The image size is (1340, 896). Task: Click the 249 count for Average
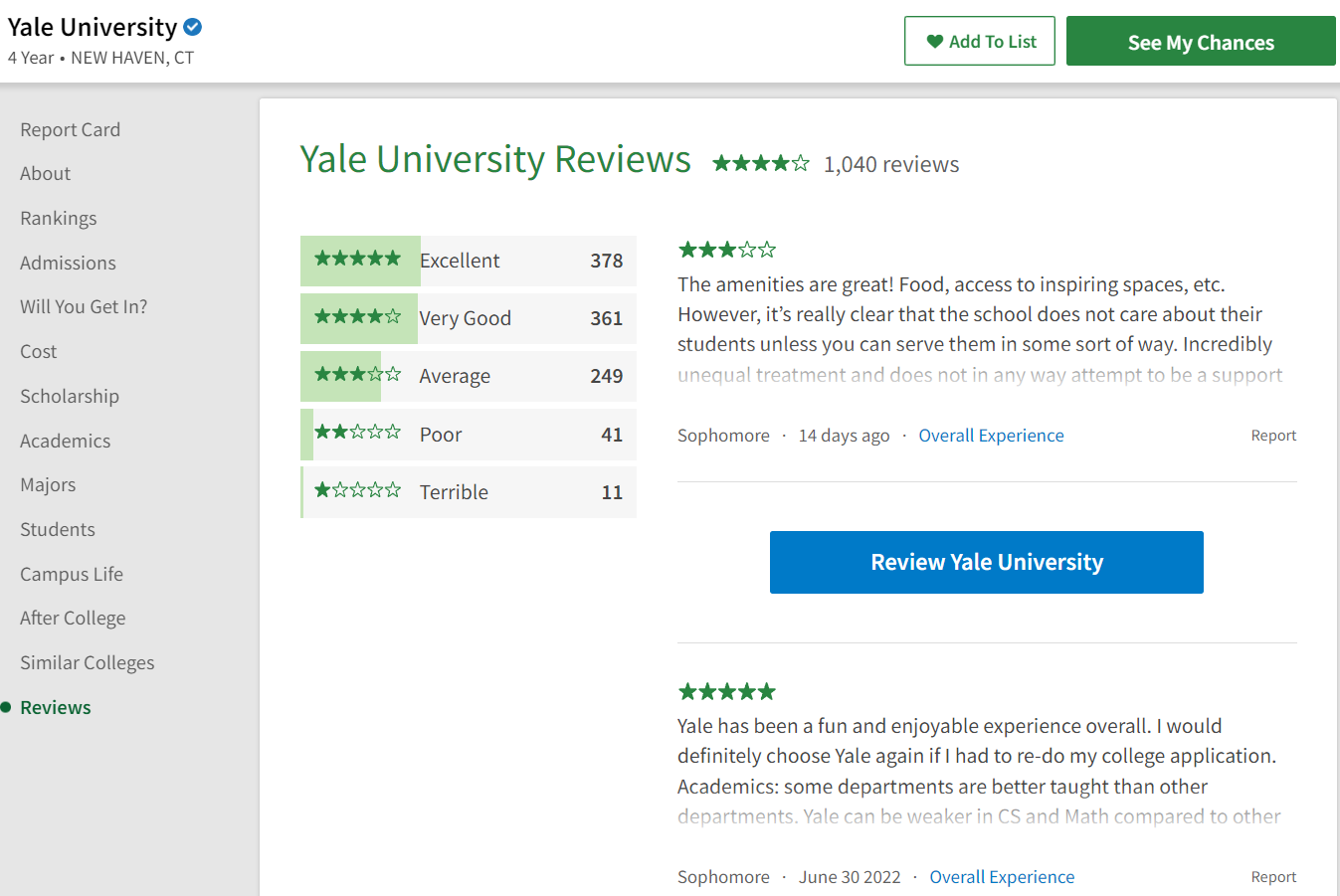607,376
